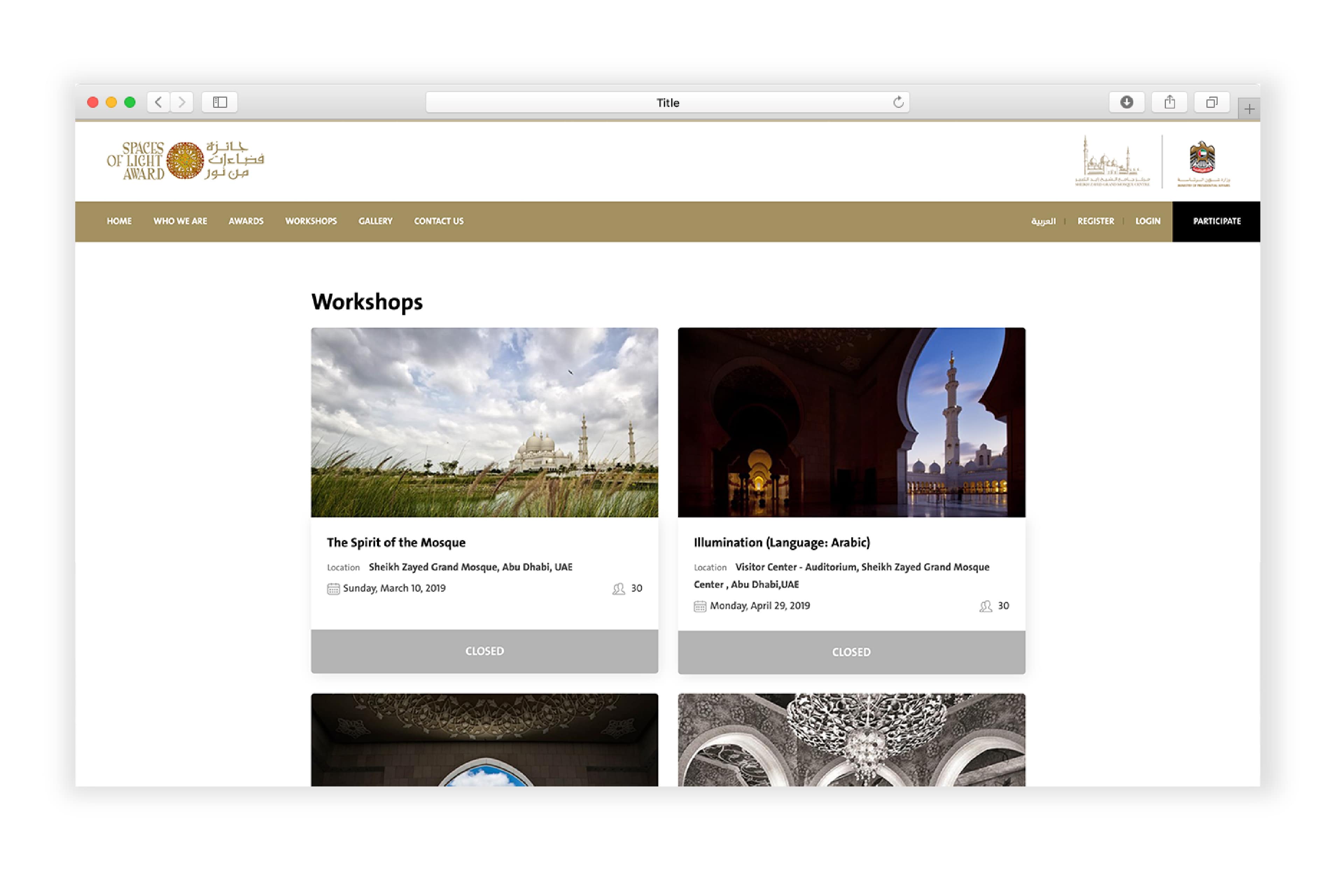Image resolution: width=1344 pixels, height=896 pixels.
Task: Open the WORKSHOPS menu item
Action: [311, 221]
